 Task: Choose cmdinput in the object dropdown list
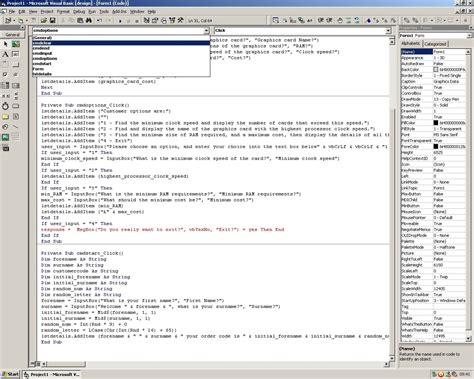coord(121,53)
